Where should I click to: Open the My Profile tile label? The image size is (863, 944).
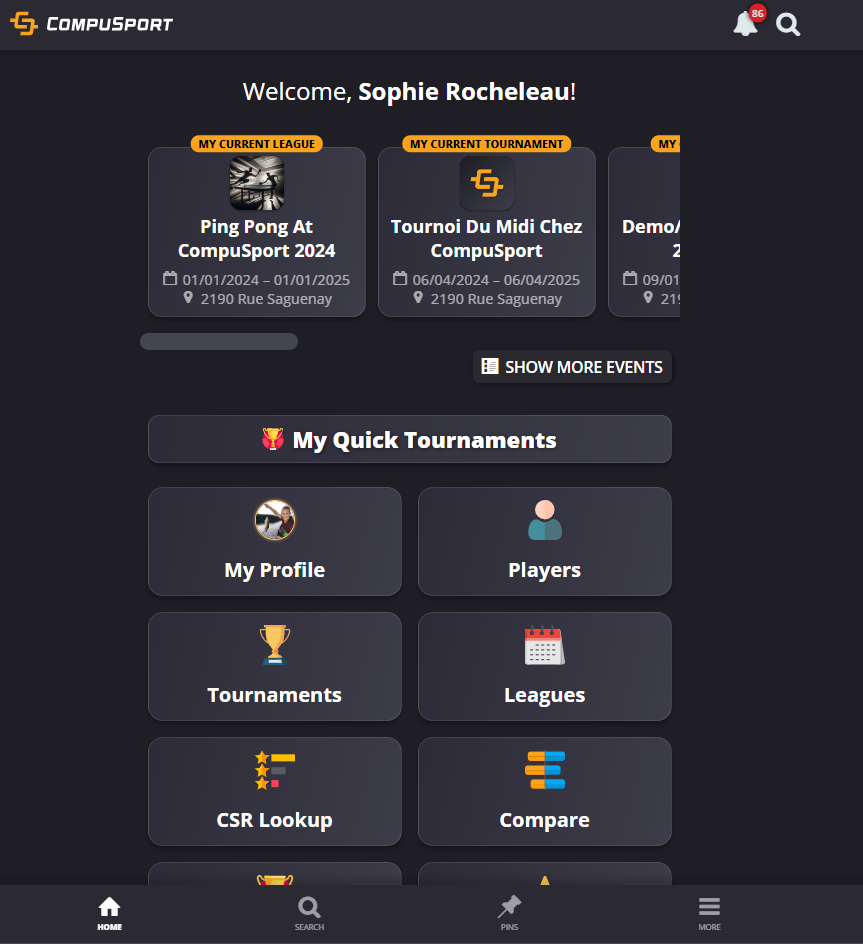tap(275, 570)
